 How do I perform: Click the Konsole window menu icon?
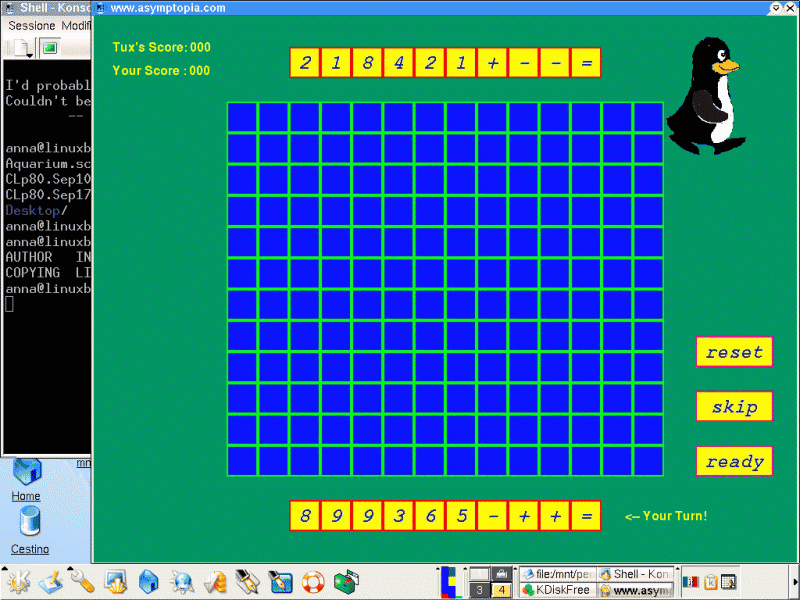click(x=9, y=8)
